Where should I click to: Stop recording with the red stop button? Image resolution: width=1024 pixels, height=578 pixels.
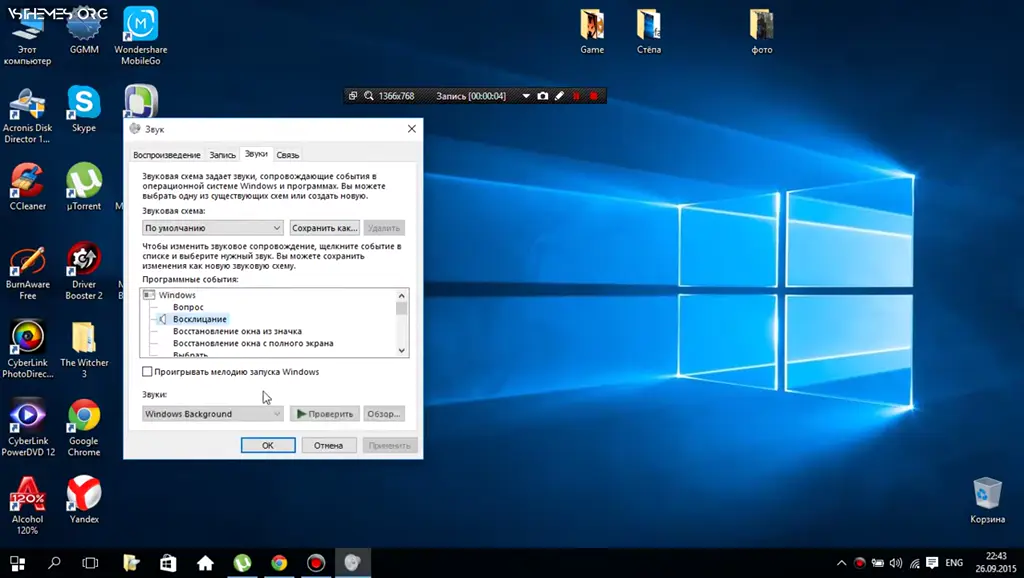click(x=594, y=96)
